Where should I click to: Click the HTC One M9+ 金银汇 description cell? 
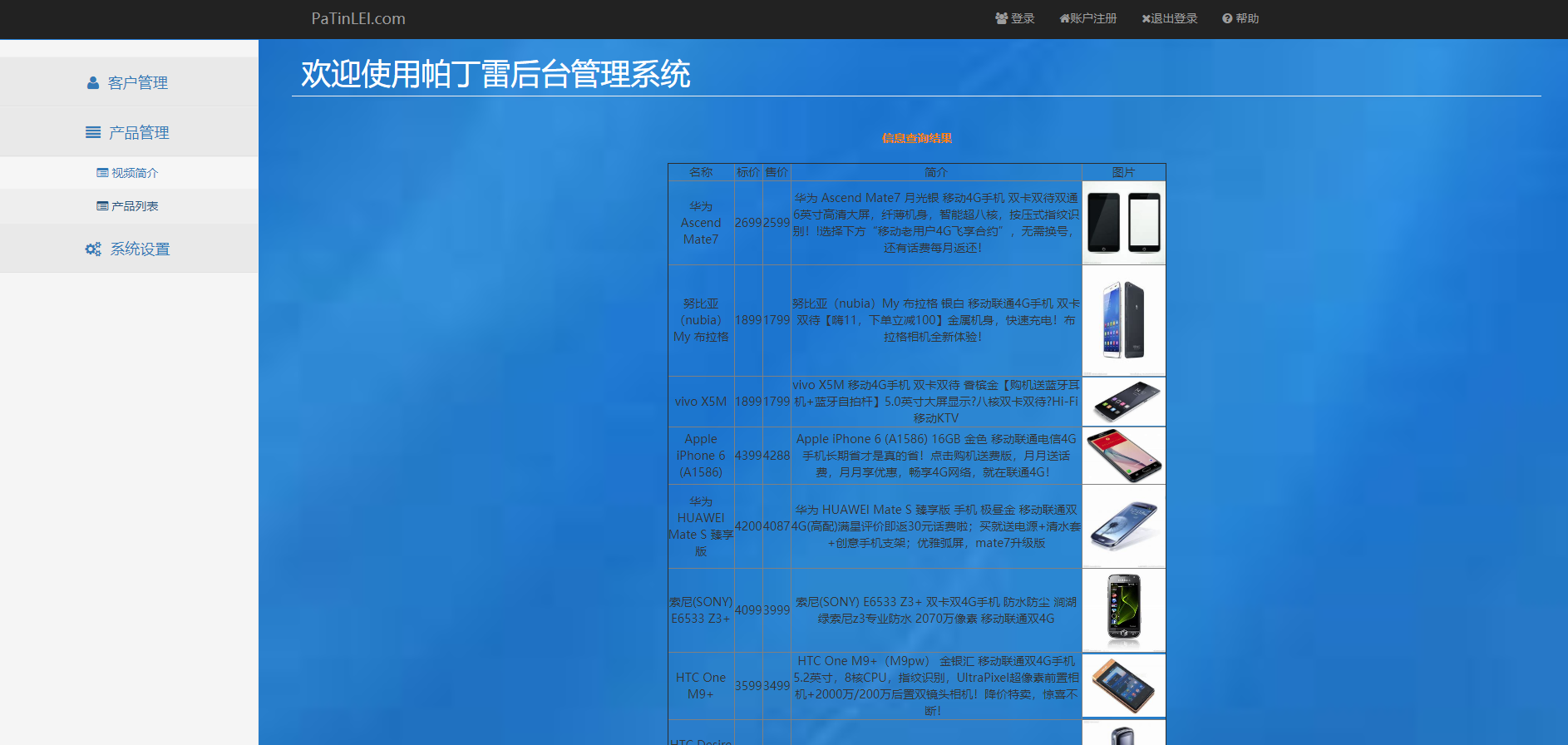coord(936,686)
